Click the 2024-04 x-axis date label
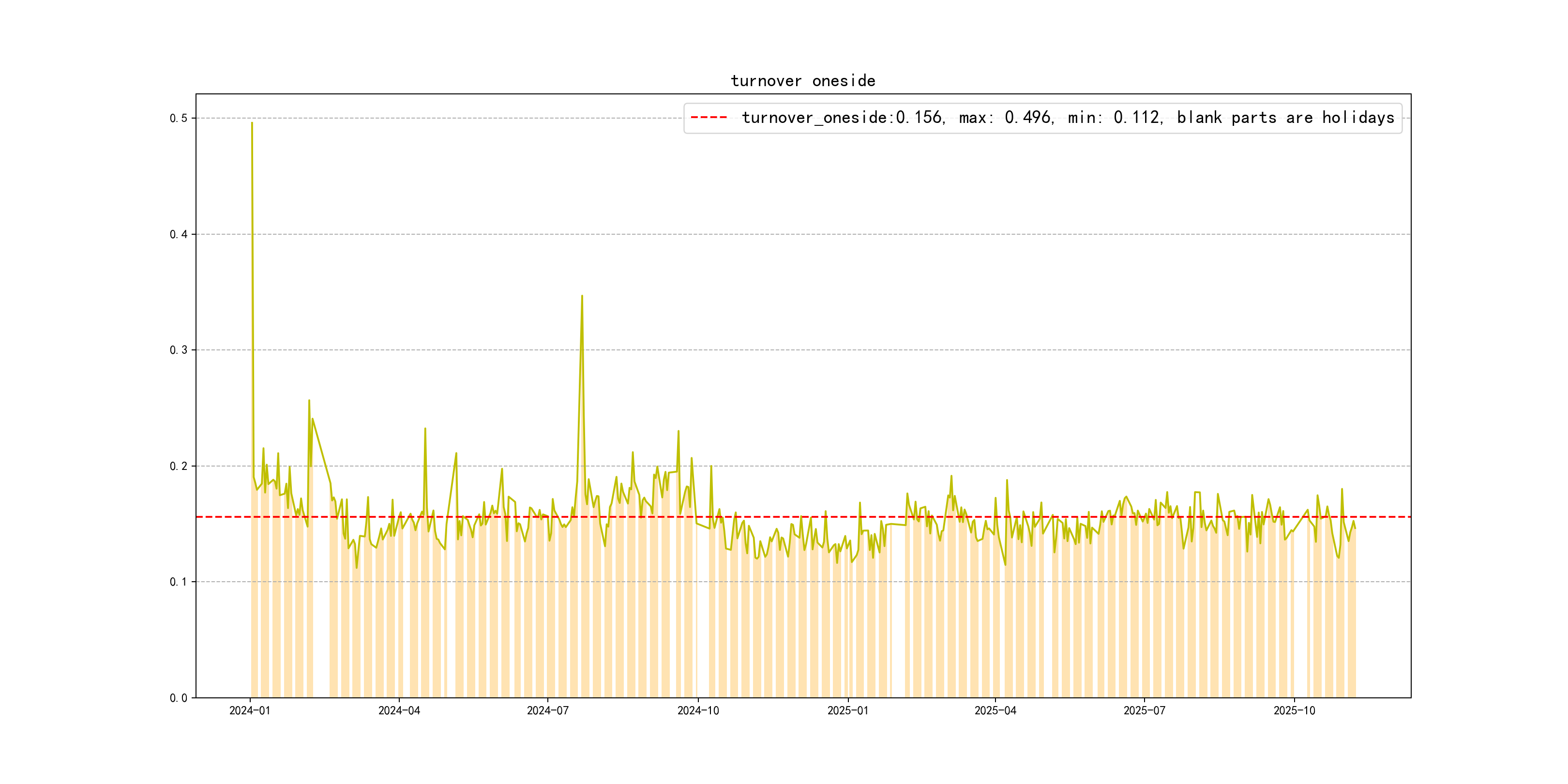1568x784 pixels. tap(399, 710)
